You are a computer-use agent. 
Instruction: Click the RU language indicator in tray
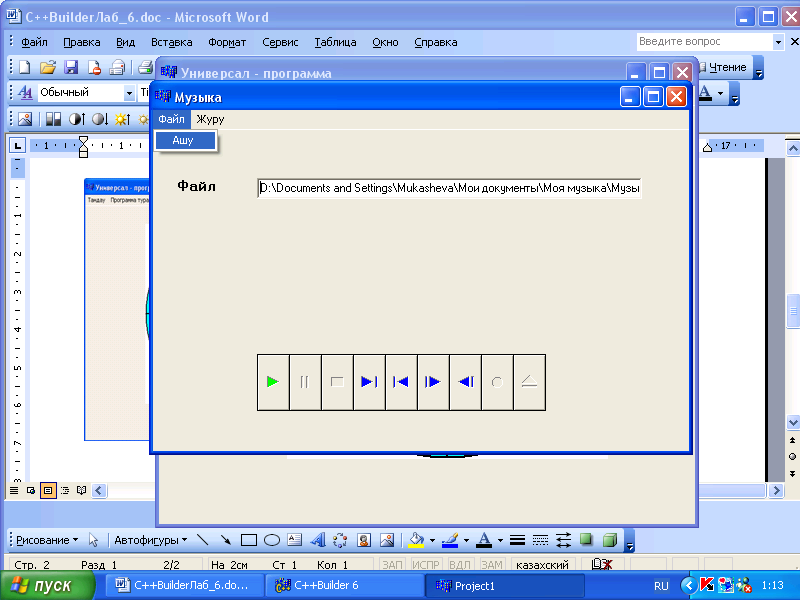[x=661, y=586]
